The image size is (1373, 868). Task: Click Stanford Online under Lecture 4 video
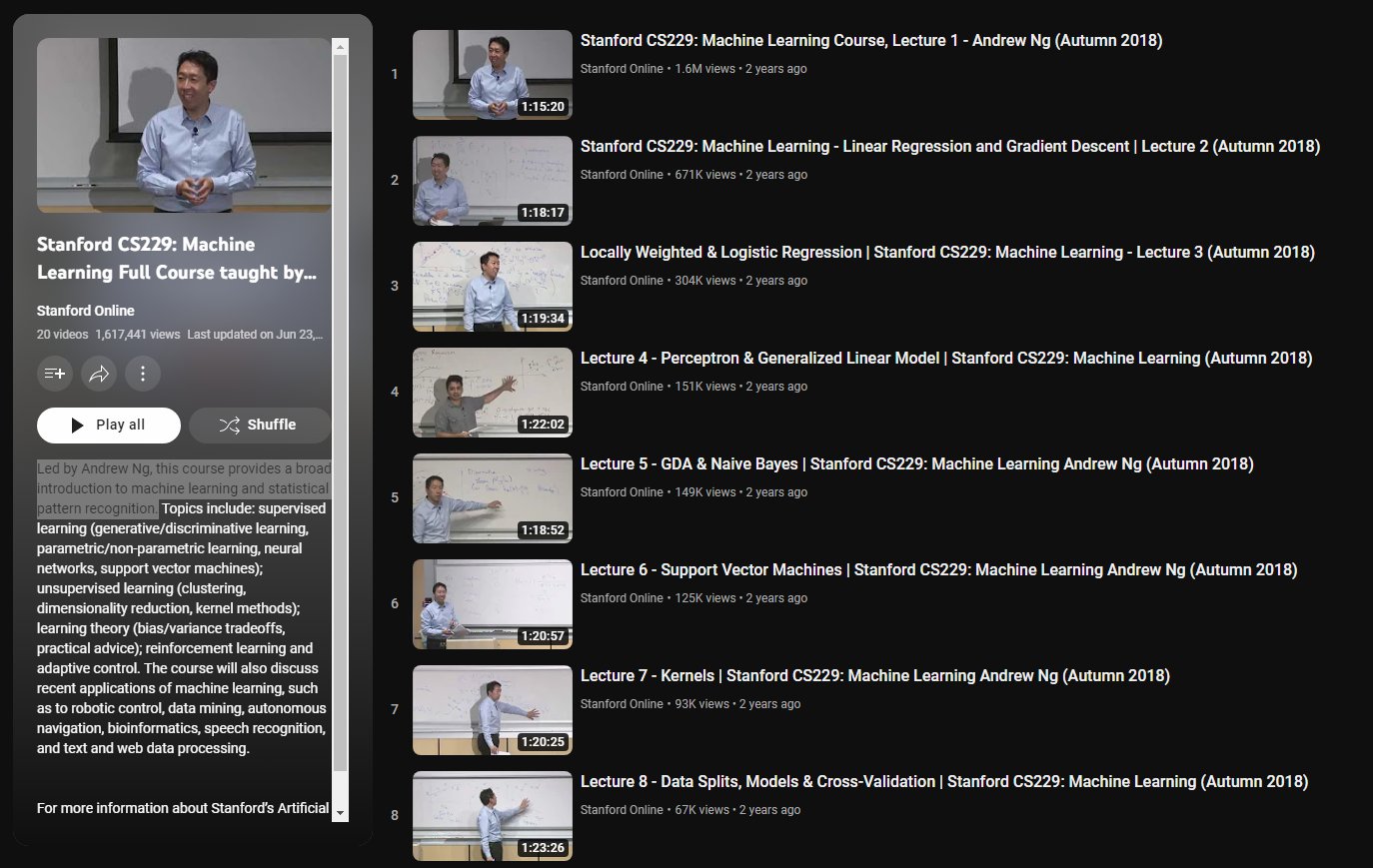click(x=622, y=387)
